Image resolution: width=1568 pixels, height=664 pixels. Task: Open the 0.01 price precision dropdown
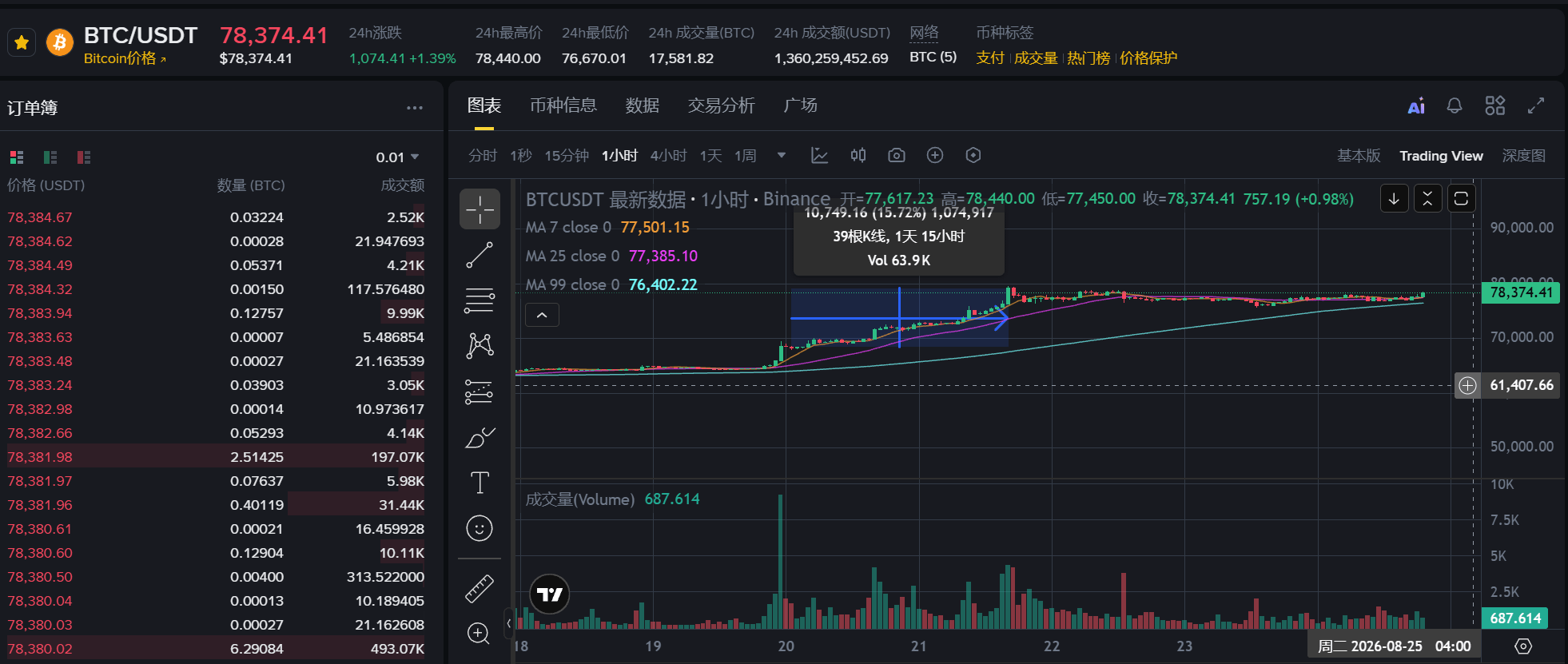[x=397, y=157]
